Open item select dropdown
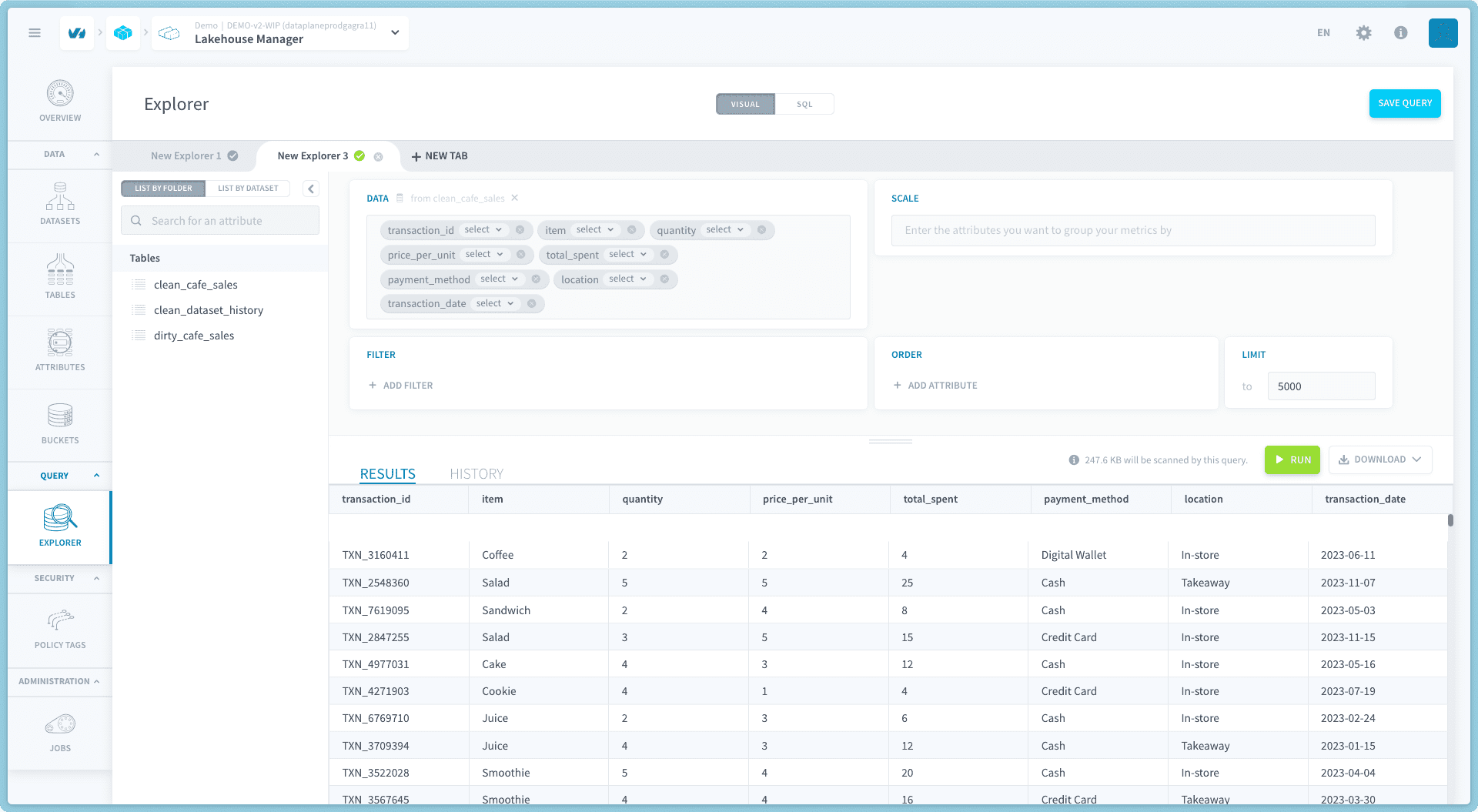 pos(595,230)
